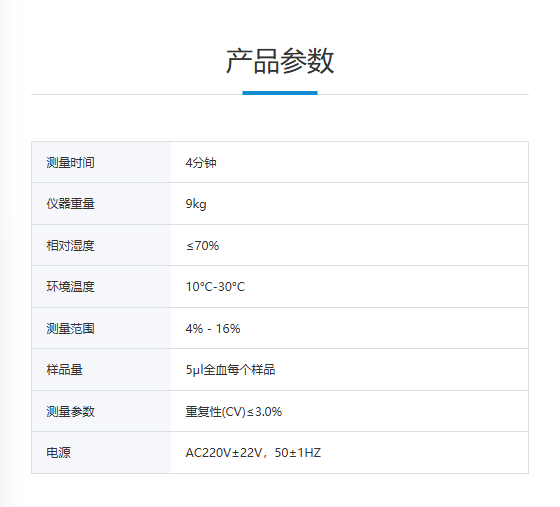
Task: Click the ≤70% humidity value
Action: click(202, 246)
